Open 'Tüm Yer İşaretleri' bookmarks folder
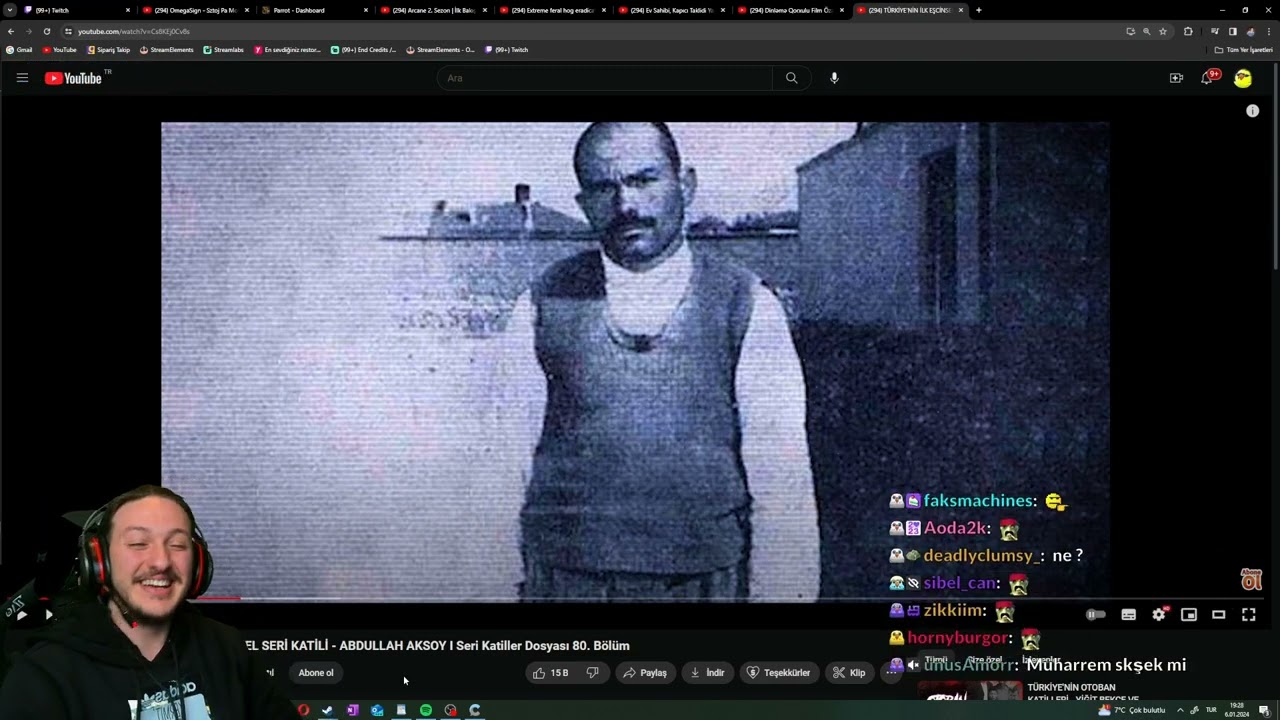1280x720 pixels. tap(1243, 50)
